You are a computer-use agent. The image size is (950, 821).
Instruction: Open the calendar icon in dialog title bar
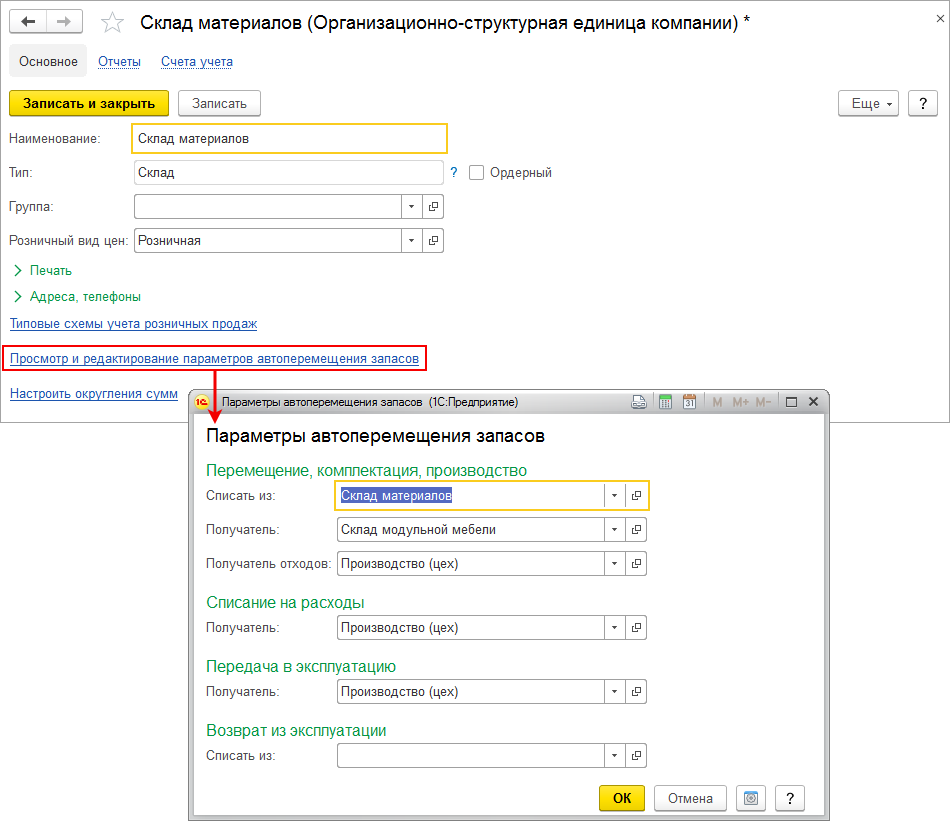(689, 402)
